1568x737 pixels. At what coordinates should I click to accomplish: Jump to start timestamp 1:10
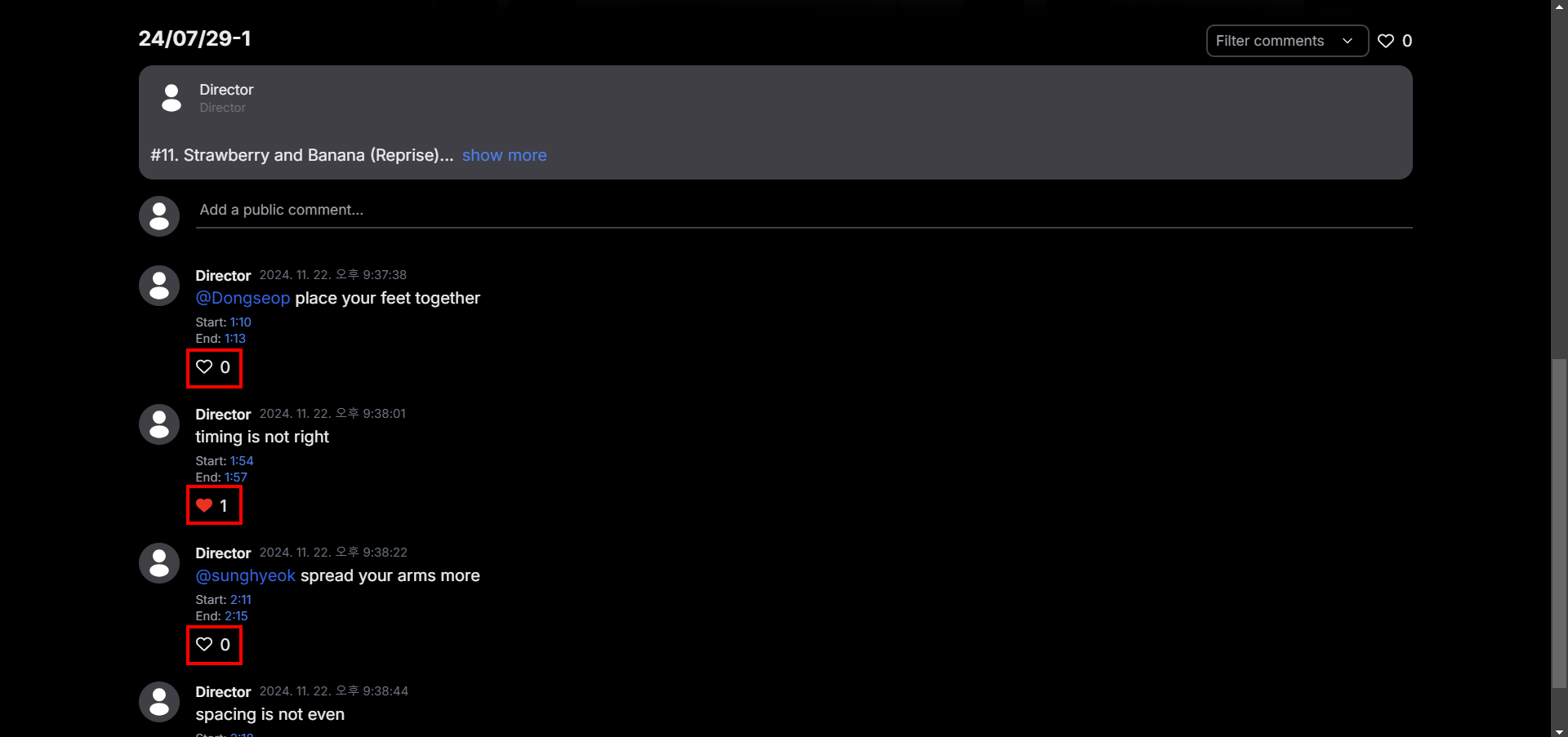tap(240, 322)
